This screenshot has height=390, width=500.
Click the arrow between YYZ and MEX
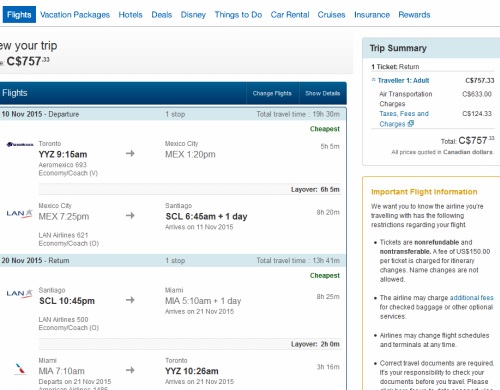[x=130, y=153]
